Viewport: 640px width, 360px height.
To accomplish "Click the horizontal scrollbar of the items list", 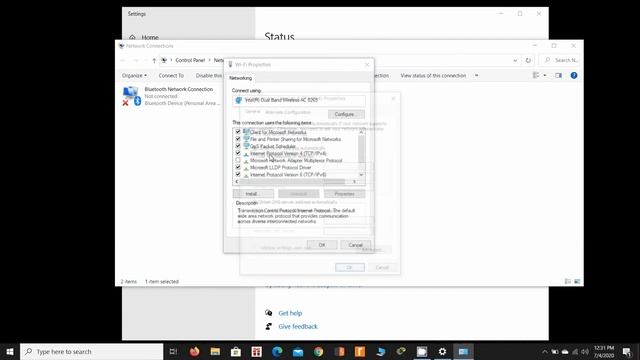I will pos(293,182).
